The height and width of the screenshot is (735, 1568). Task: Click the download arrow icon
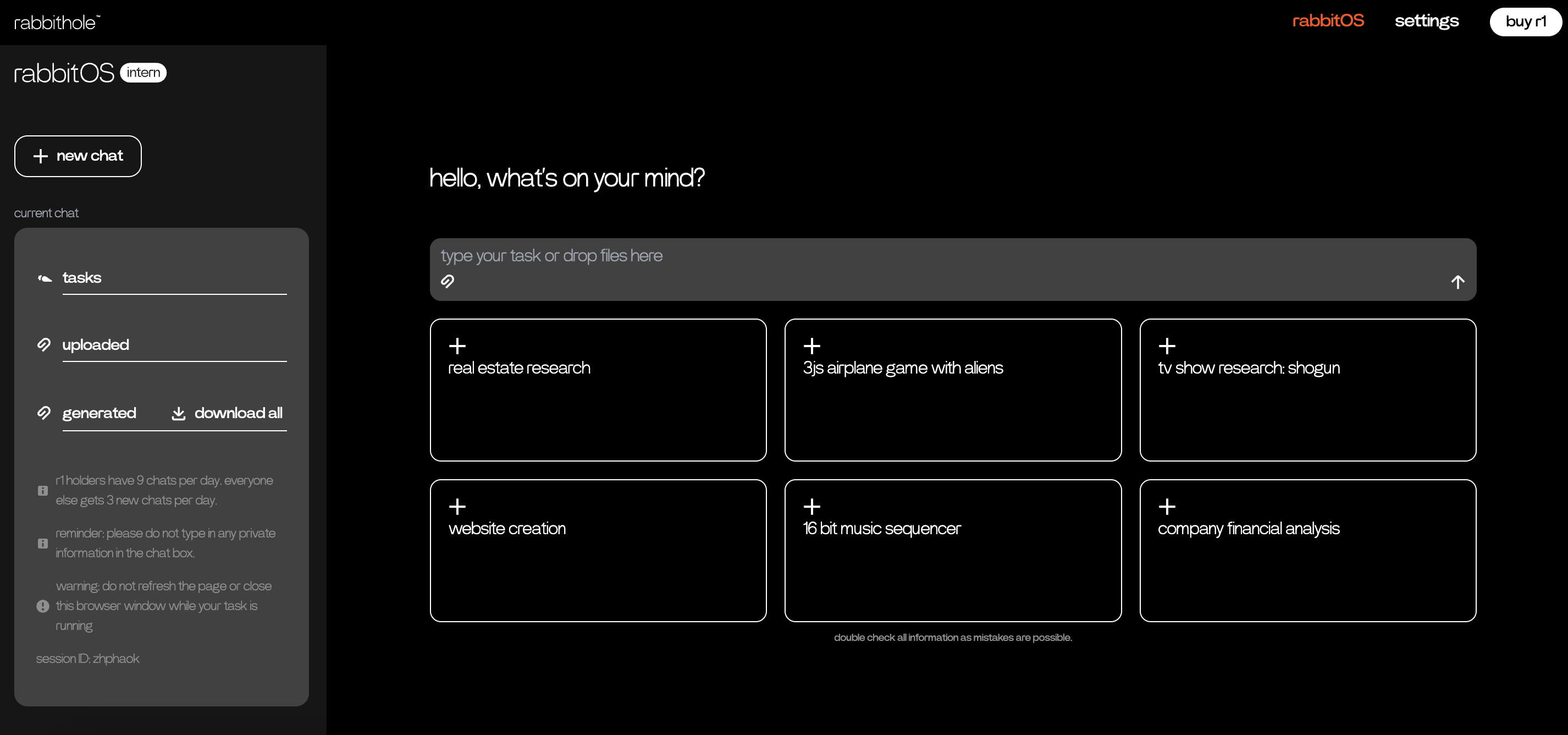(178, 414)
